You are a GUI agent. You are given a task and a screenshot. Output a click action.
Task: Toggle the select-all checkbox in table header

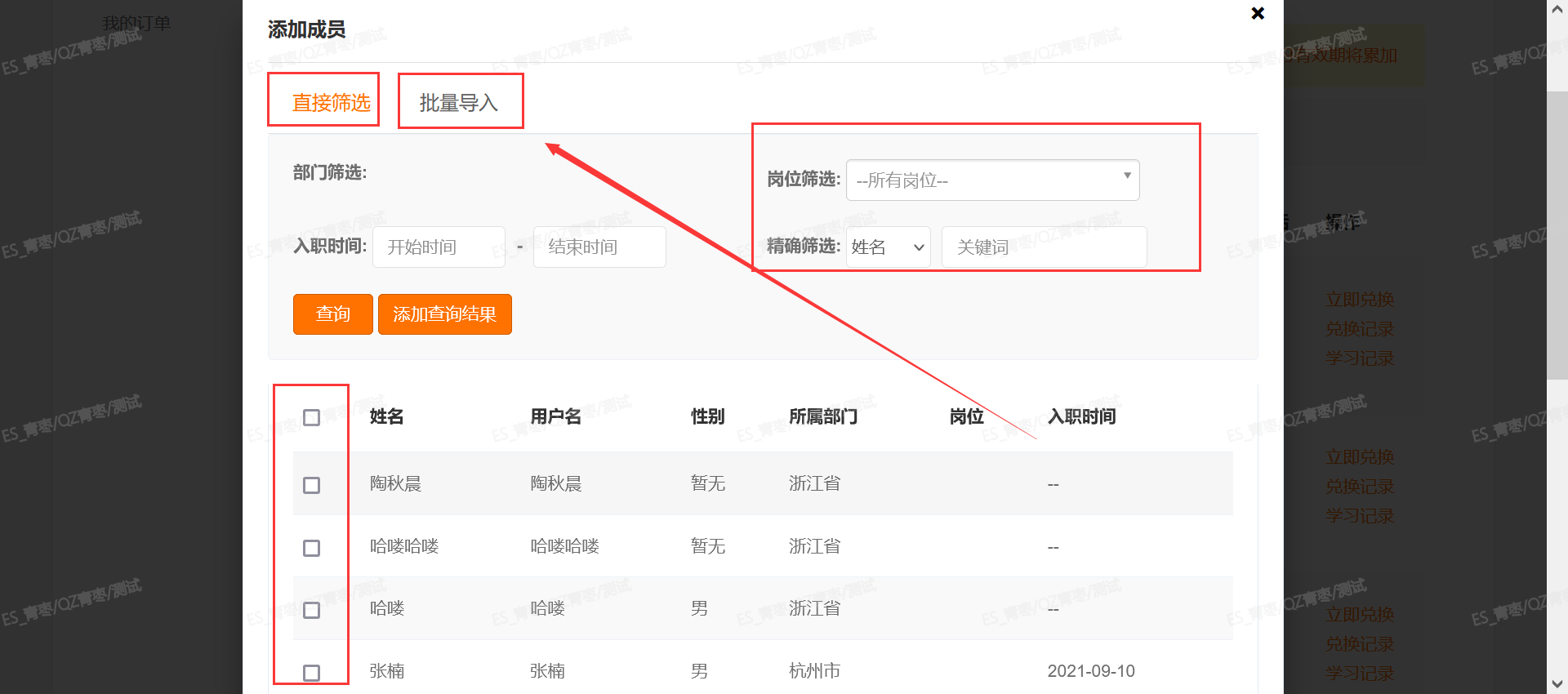click(x=311, y=418)
